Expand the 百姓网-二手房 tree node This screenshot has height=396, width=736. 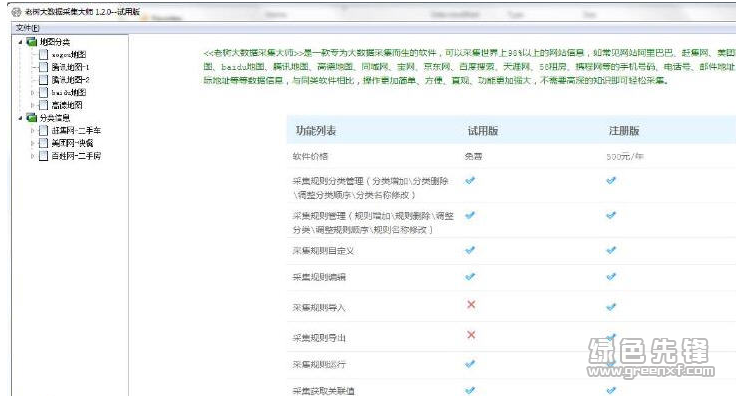[32, 155]
